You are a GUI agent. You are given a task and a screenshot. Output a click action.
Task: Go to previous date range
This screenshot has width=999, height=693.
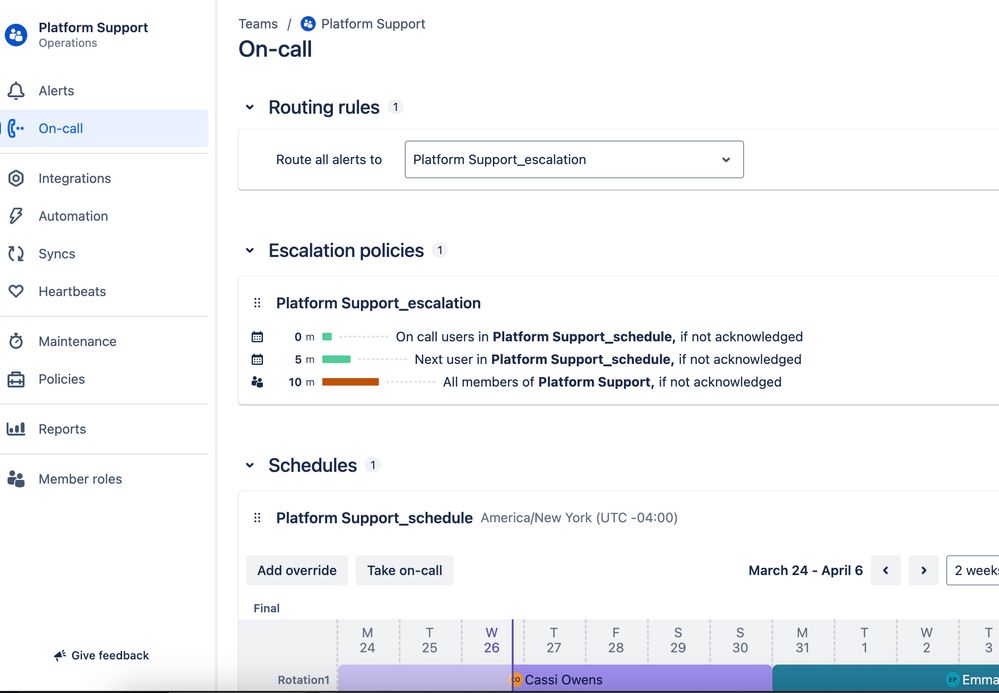point(886,570)
